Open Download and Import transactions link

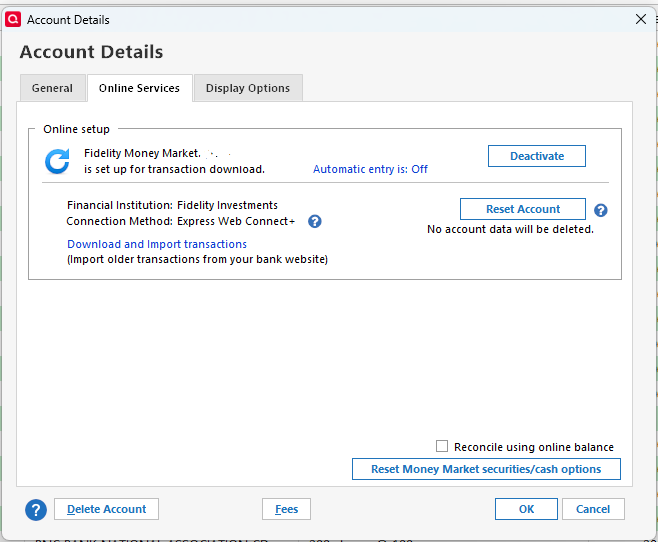coord(157,244)
